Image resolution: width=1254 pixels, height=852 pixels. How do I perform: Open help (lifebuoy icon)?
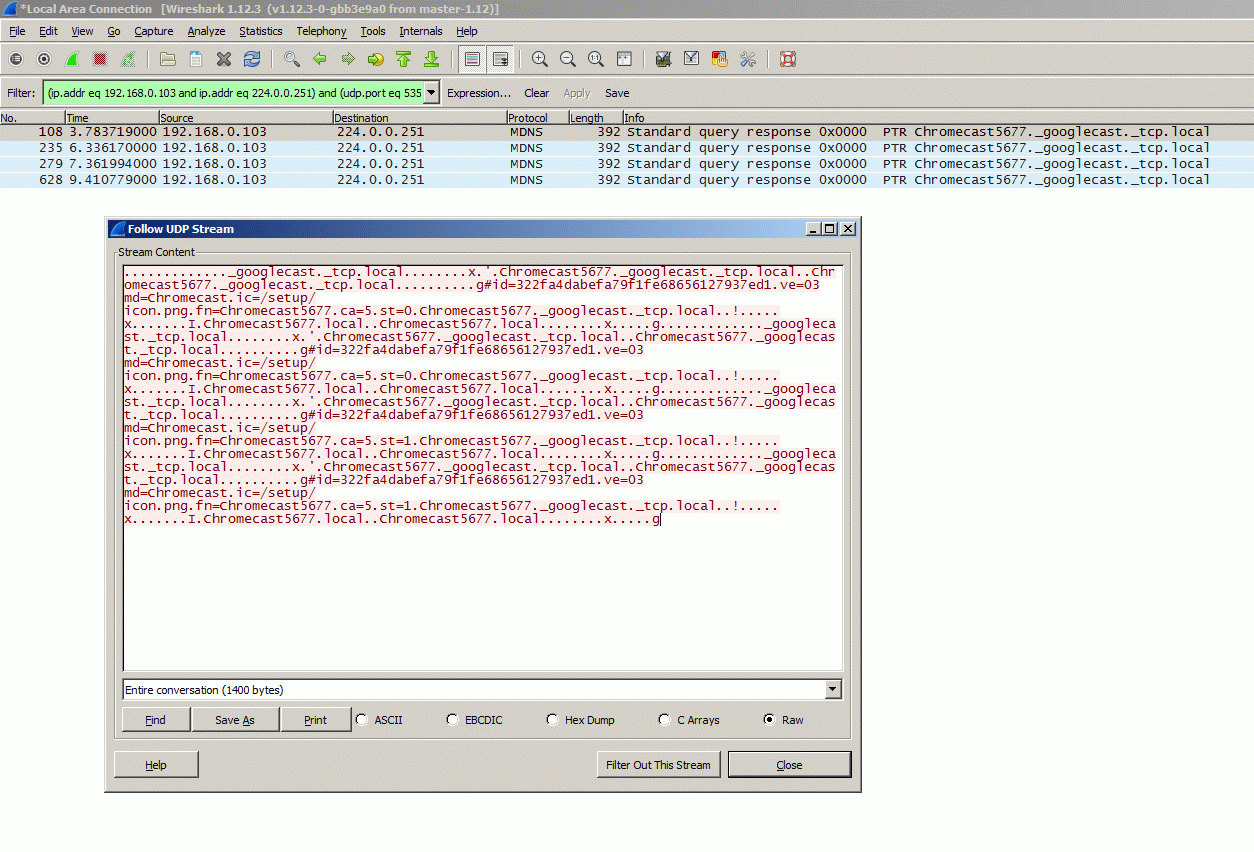click(x=787, y=59)
